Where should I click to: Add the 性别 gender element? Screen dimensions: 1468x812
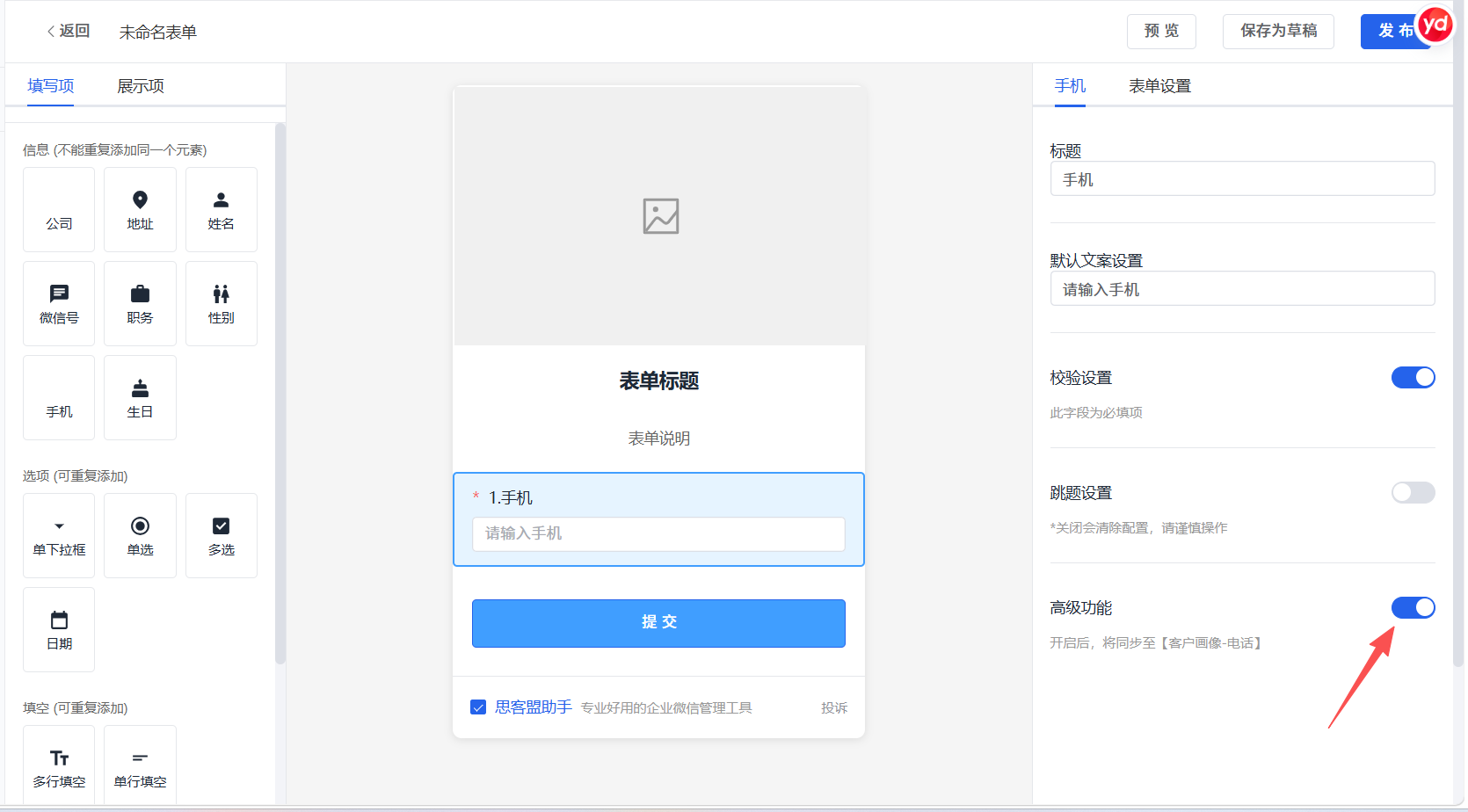click(222, 304)
